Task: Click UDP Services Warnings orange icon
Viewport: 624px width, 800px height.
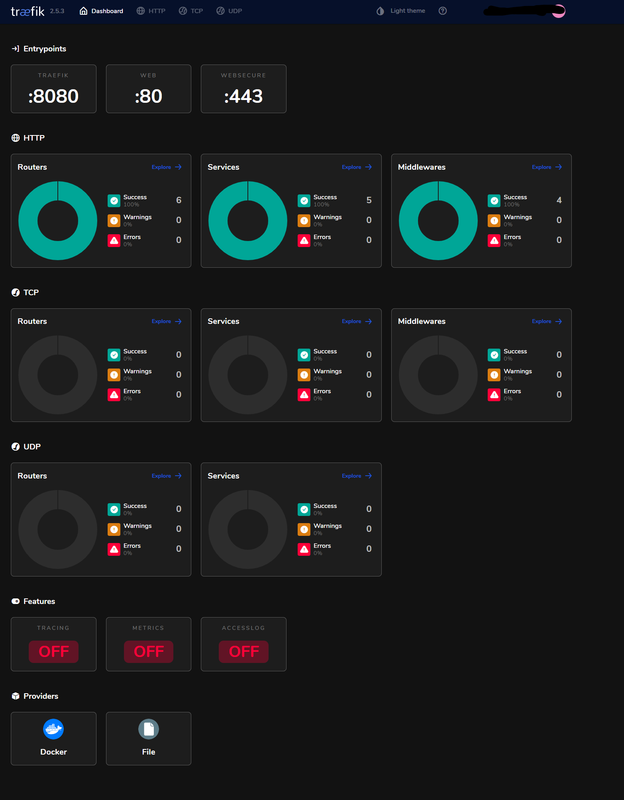Action: (304, 529)
